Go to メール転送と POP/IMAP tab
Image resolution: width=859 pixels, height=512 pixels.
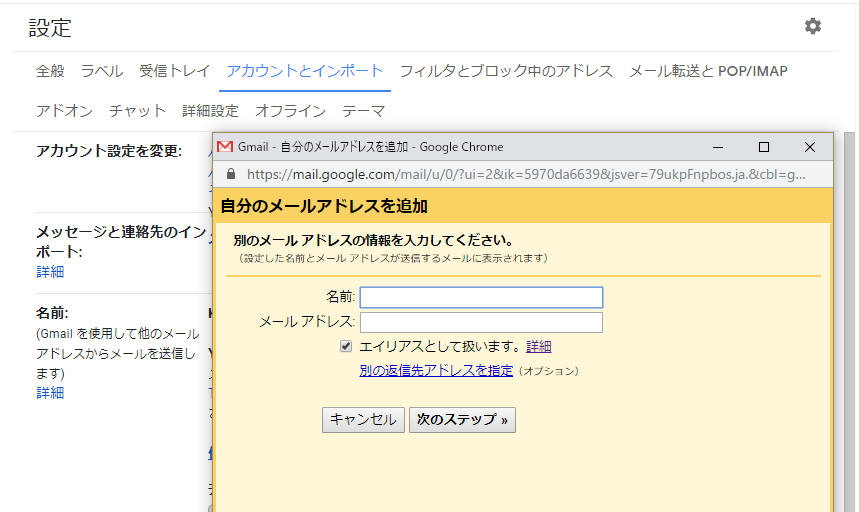tap(708, 71)
